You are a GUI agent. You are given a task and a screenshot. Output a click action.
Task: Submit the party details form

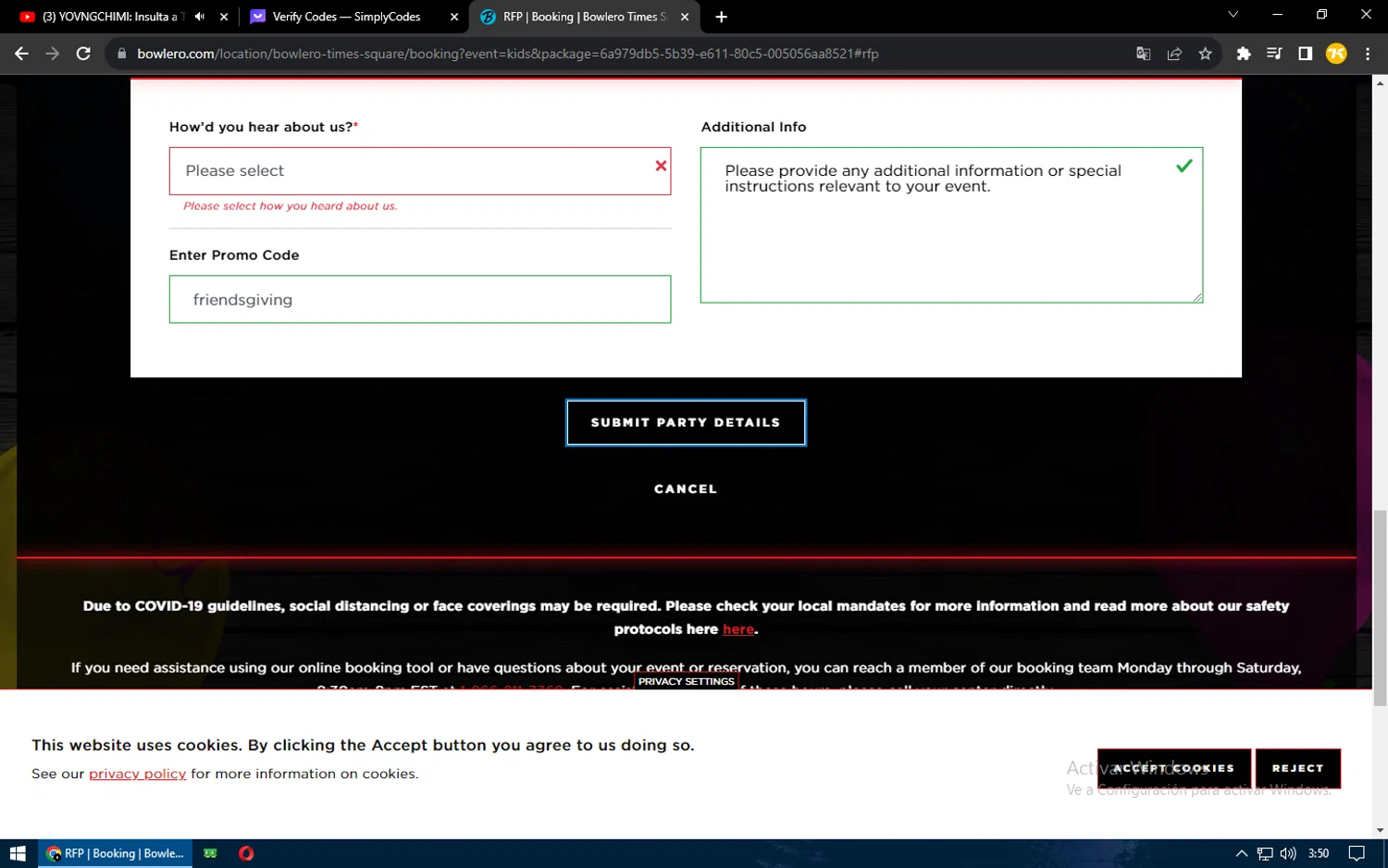point(686,423)
